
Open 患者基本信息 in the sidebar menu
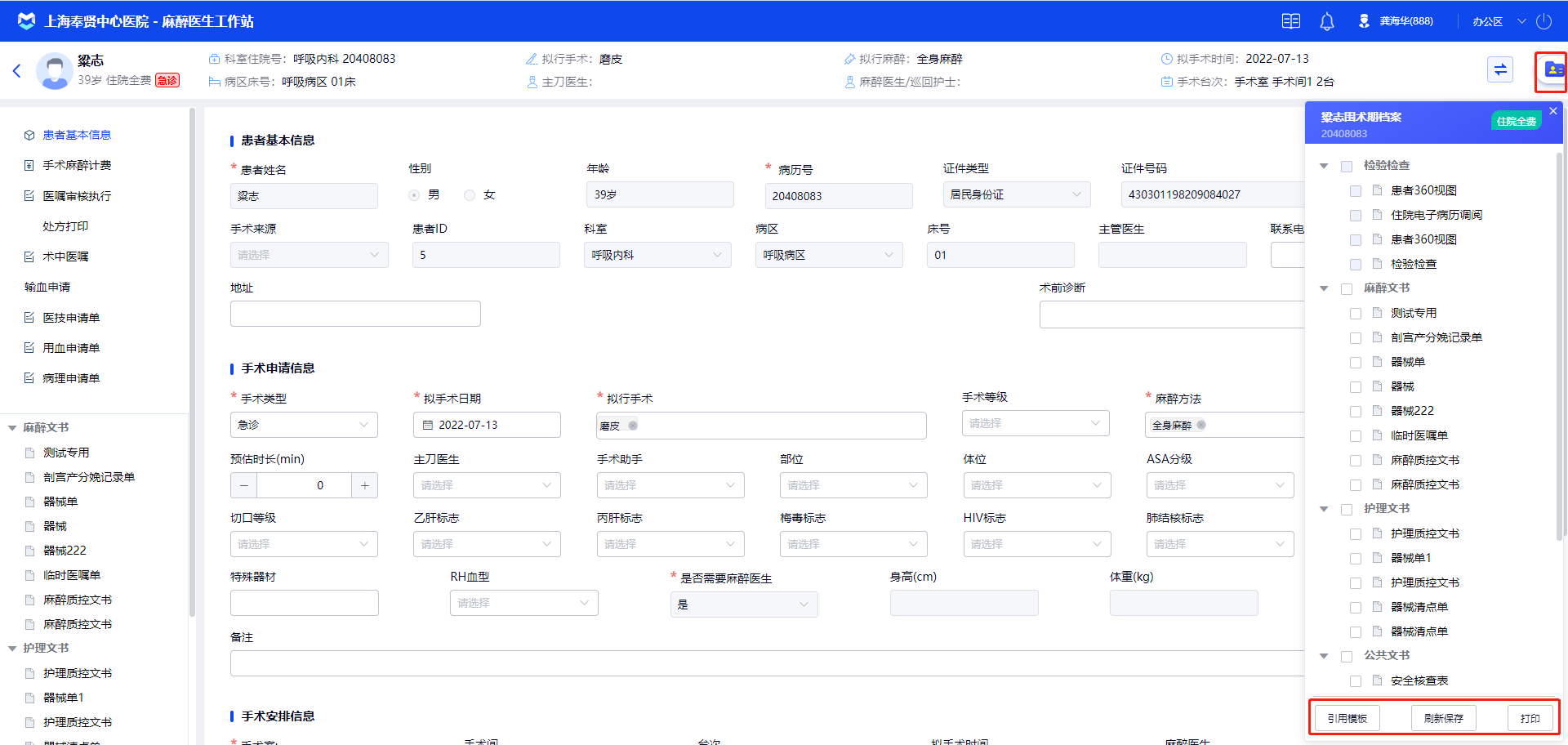point(77,135)
